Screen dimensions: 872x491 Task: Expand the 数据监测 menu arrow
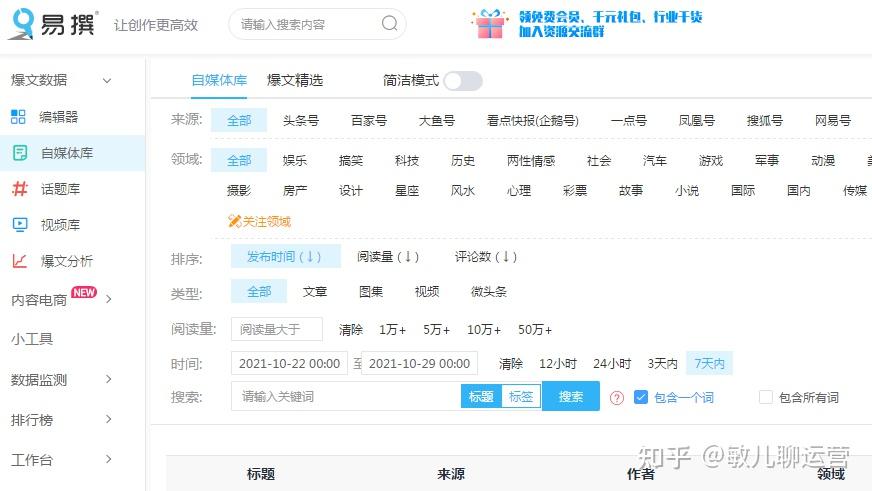tap(109, 379)
